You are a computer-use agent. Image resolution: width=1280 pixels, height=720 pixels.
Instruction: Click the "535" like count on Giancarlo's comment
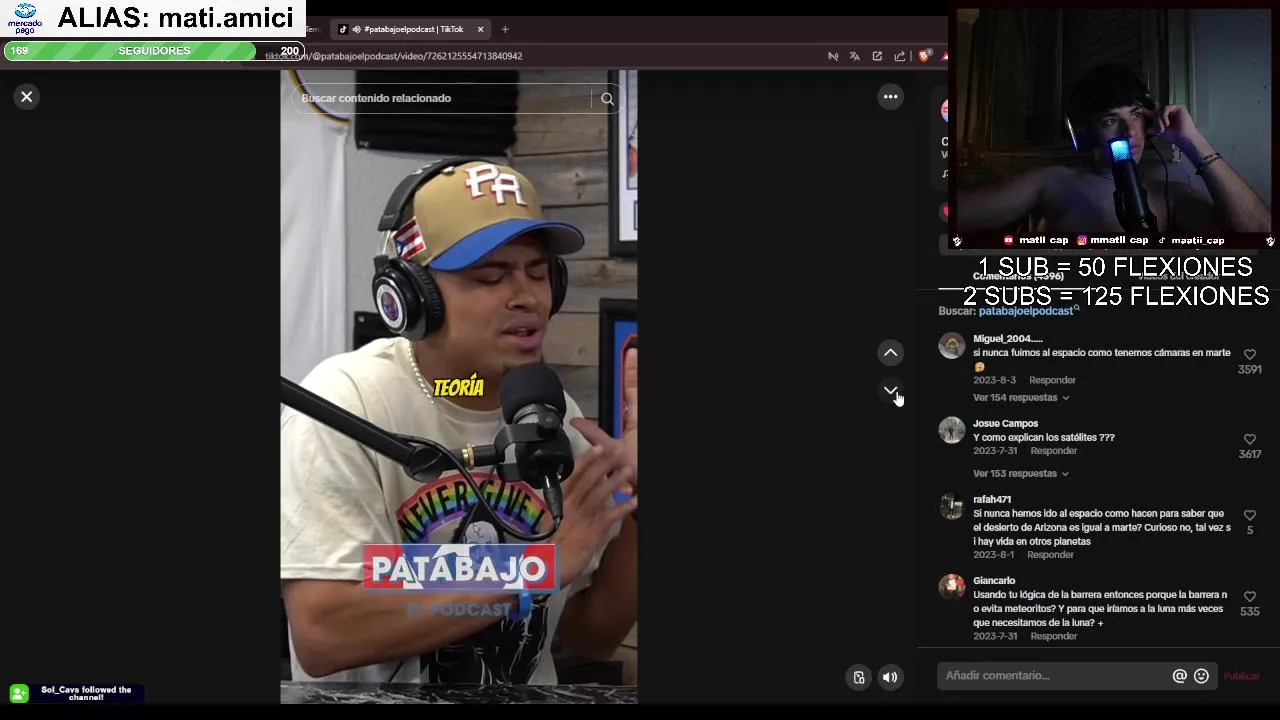click(1249, 611)
